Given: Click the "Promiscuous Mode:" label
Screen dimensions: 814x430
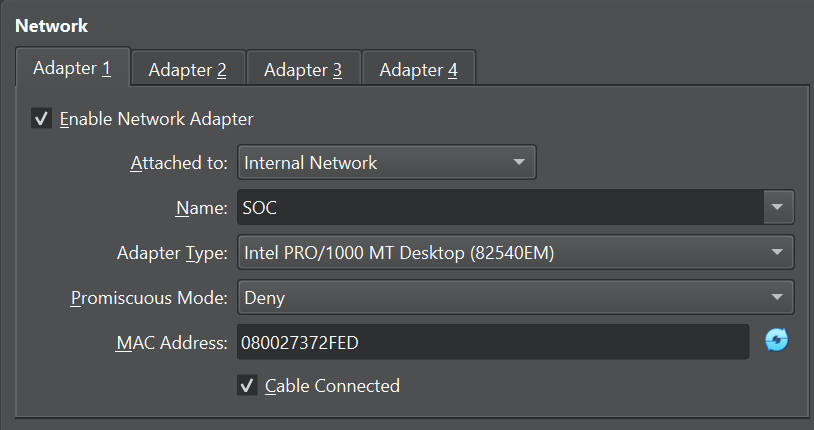Looking at the screenshot, I should tap(150, 297).
